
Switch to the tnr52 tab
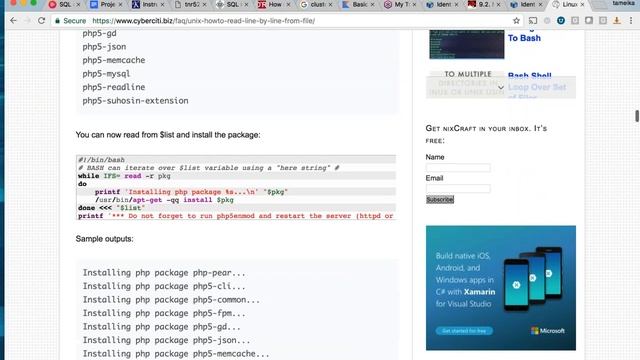(x=189, y=4)
